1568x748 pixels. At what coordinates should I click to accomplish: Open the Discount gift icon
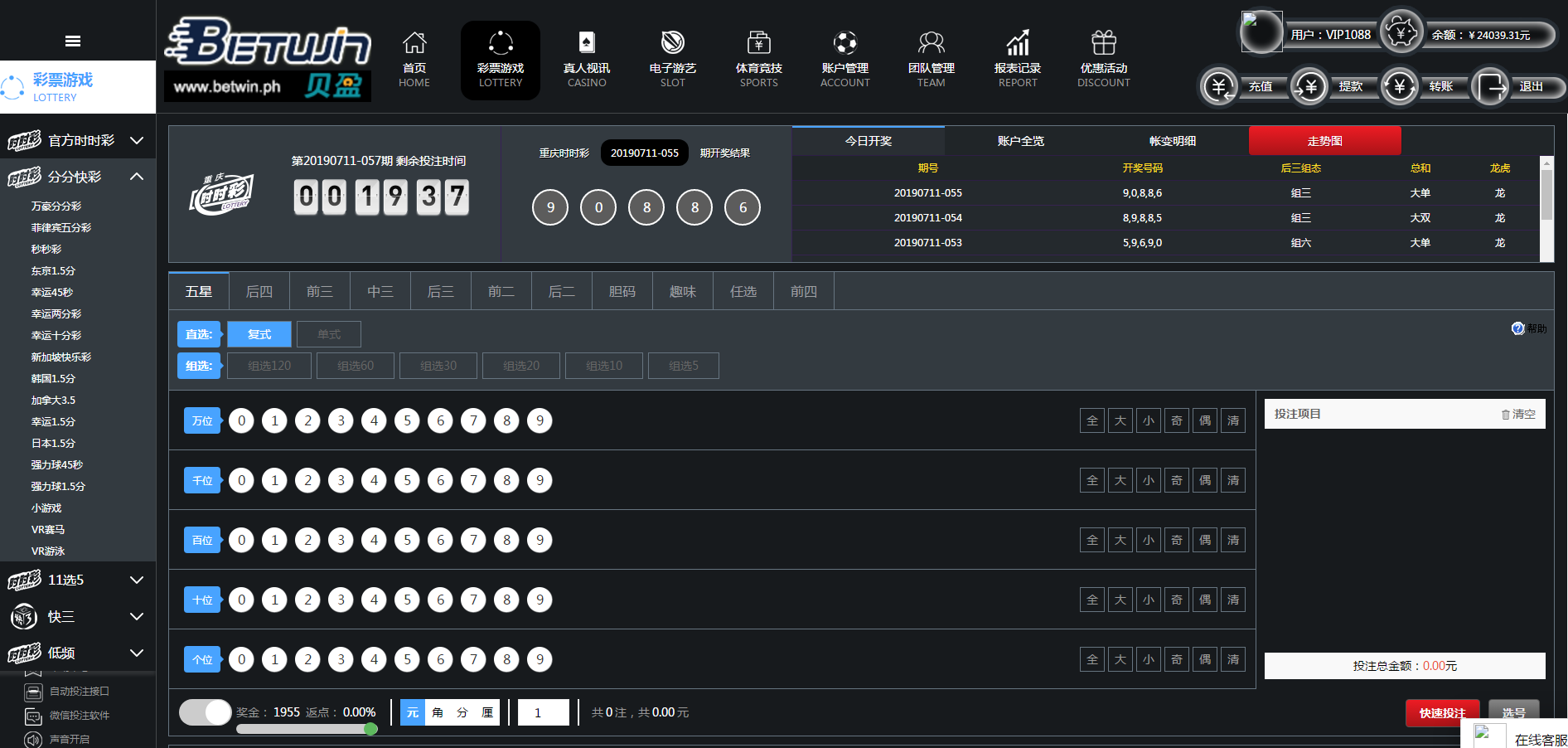pos(1103,43)
